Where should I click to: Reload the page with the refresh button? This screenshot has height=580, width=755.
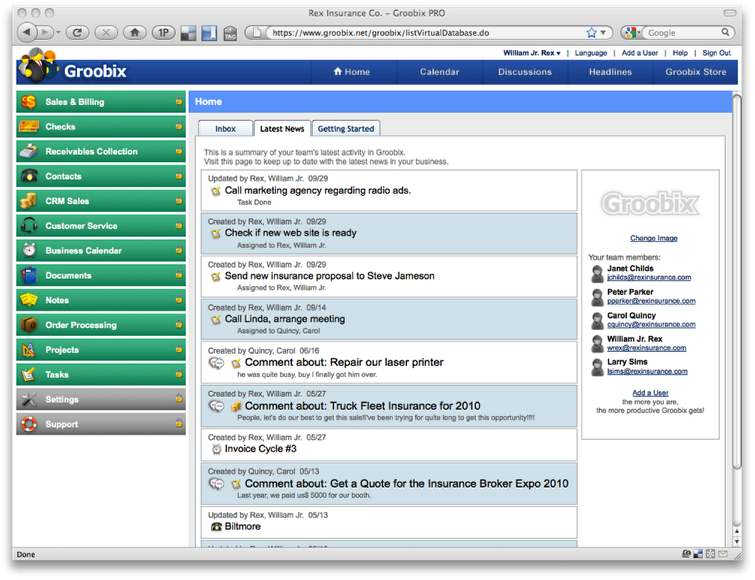[77, 32]
